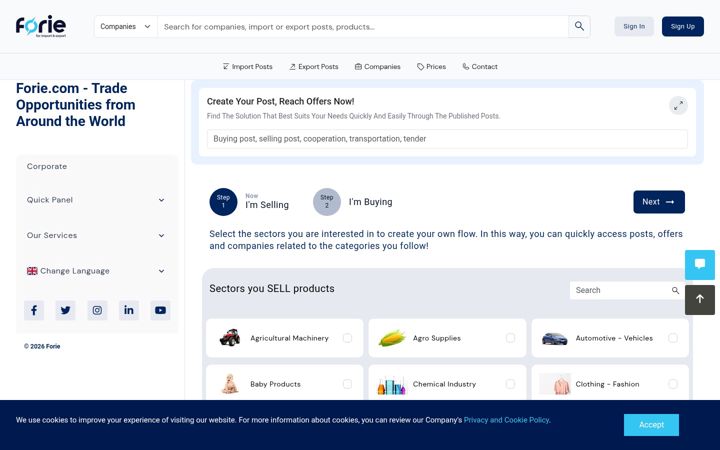Click the scroll-to-top arrow button
720x450 pixels.
(x=700, y=299)
